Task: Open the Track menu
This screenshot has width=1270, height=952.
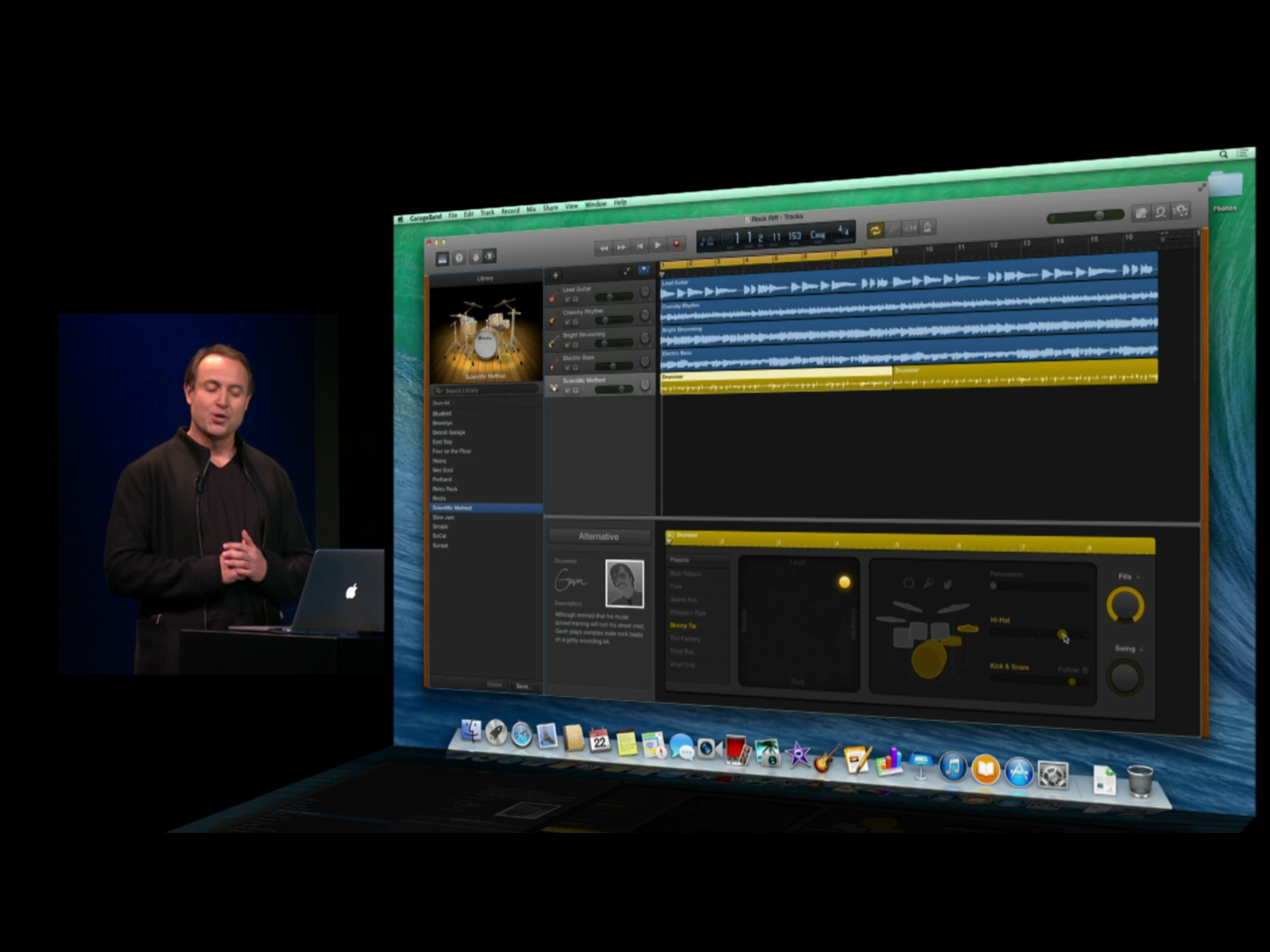Action: tap(487, 213)
